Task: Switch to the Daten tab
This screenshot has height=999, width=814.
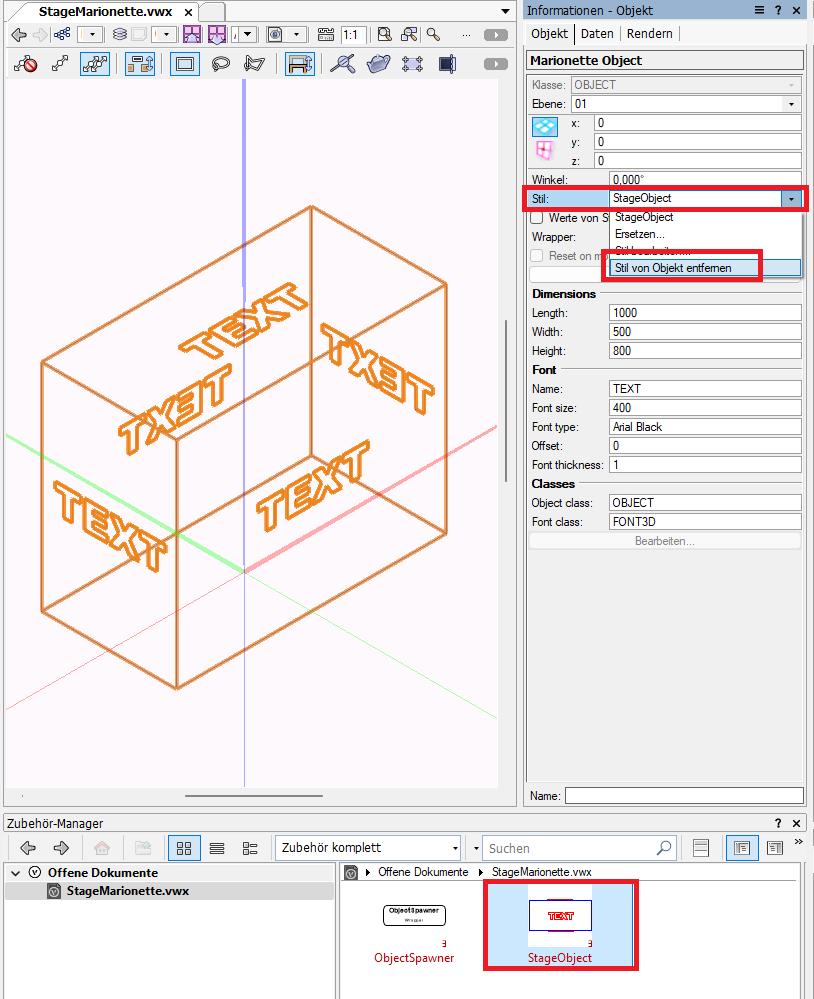Action: 597,33
